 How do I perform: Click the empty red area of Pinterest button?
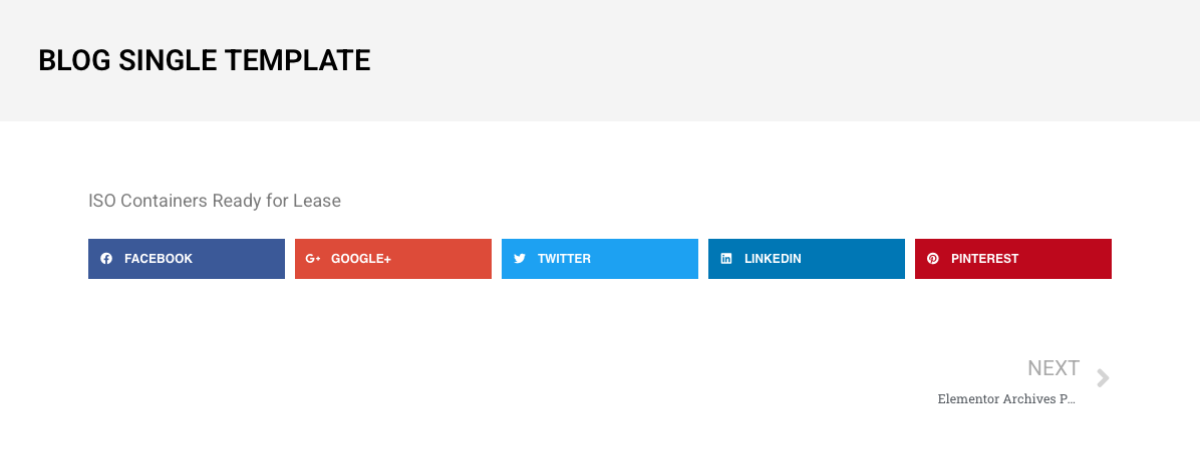[x=1066, y=259]
